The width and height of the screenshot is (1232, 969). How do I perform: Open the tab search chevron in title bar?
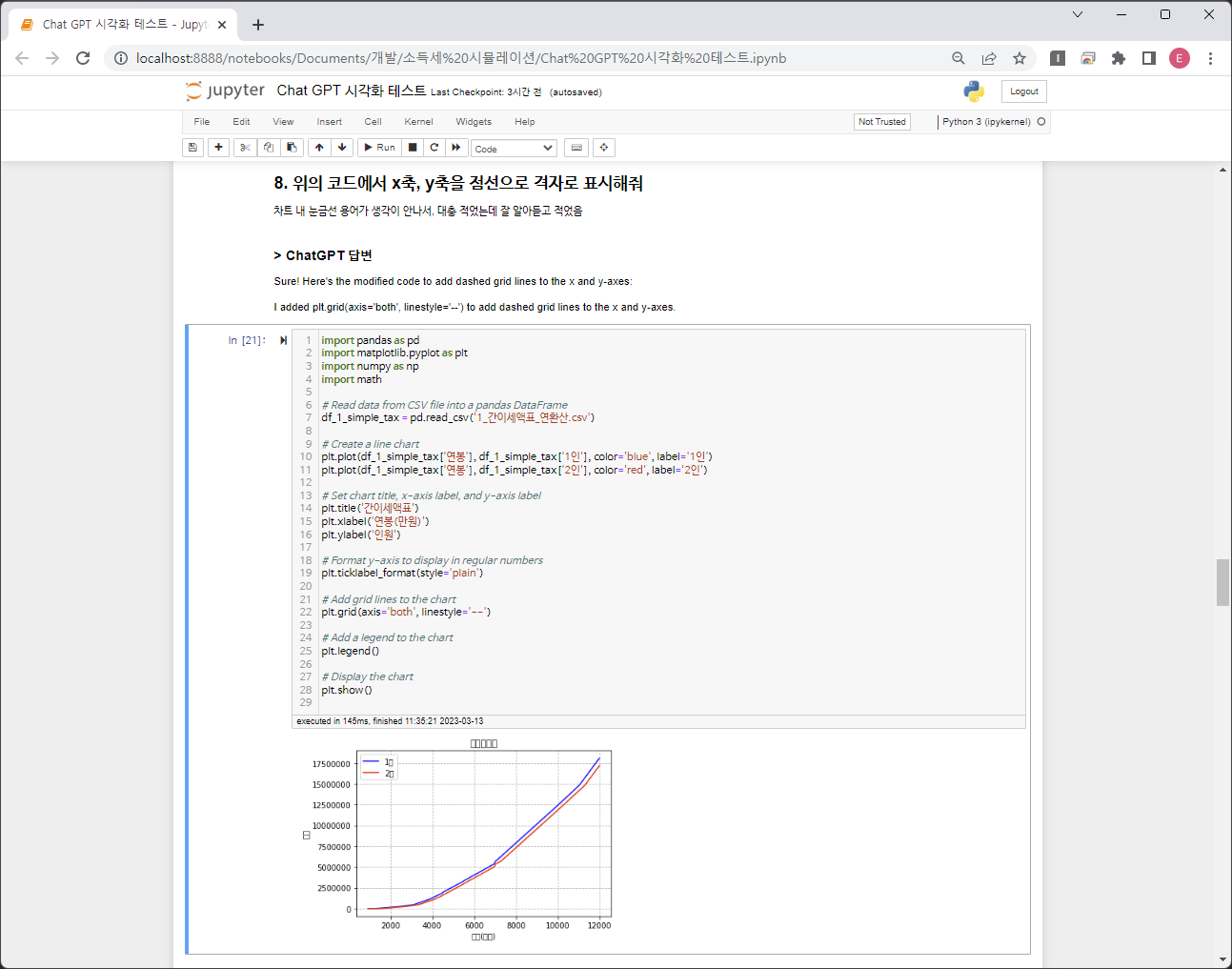click(1078, 14)
